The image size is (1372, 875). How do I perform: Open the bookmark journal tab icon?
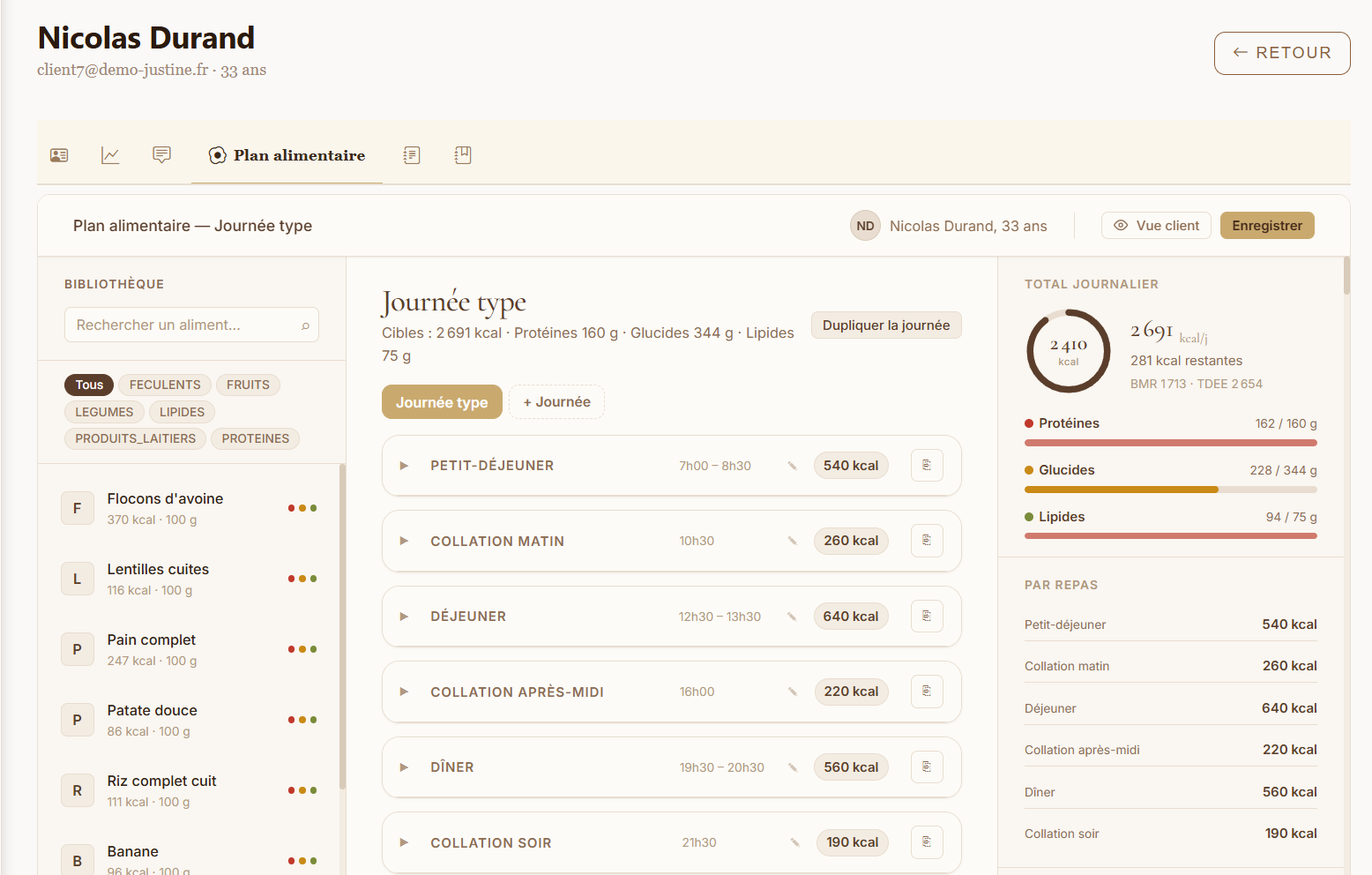(463, 155)
